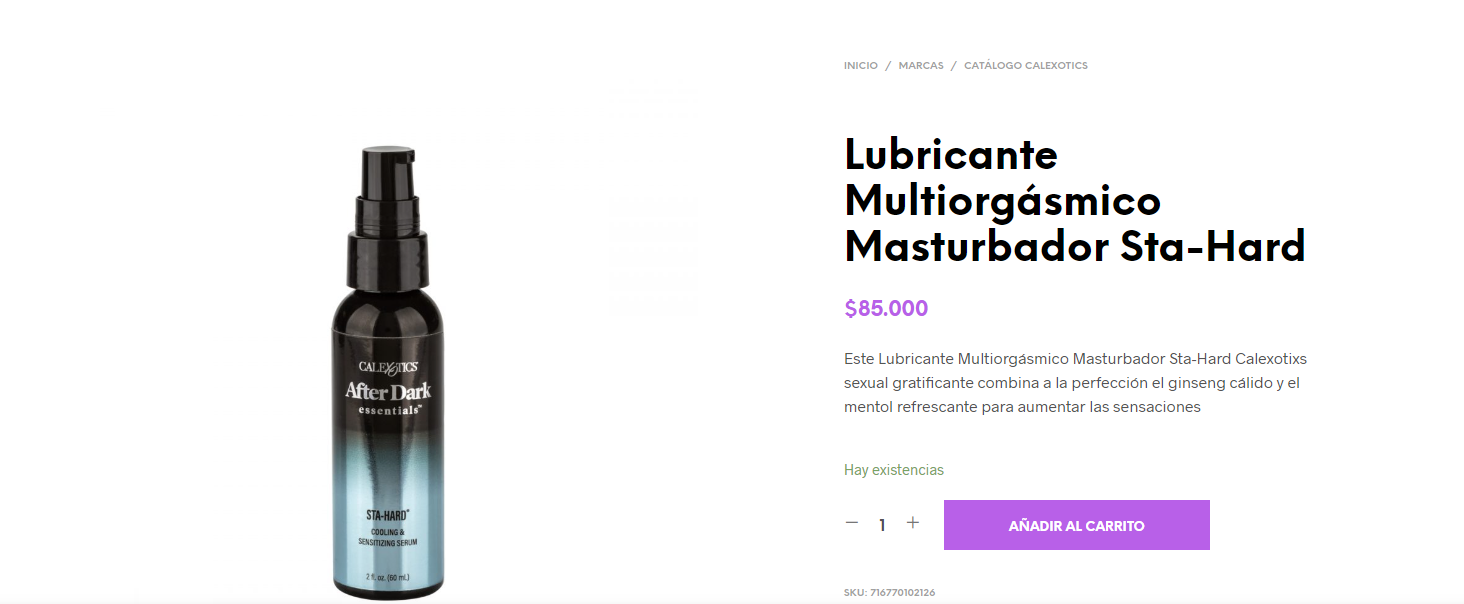Go to the Inicio breadcrumb
This screenshot has height=604, width=1464.
point(860,65)
